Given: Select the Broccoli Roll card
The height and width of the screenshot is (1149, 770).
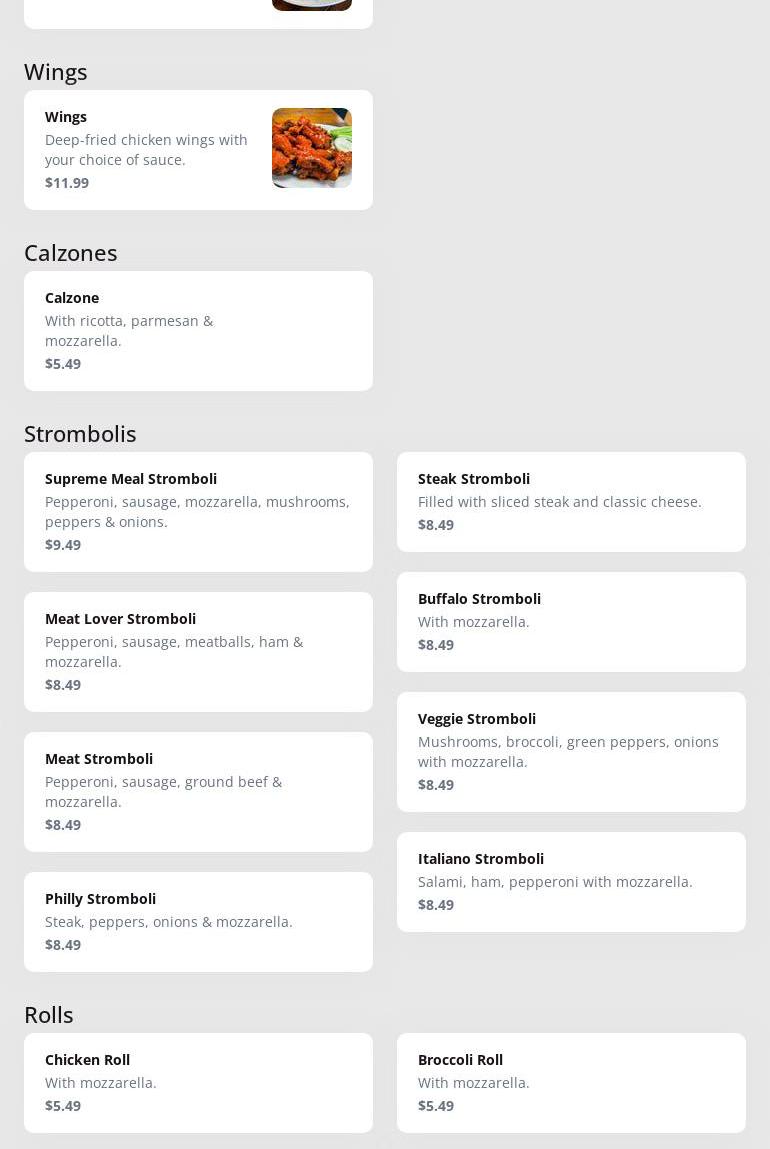Looking at the screenshot, I should (x=571, y=1083).
